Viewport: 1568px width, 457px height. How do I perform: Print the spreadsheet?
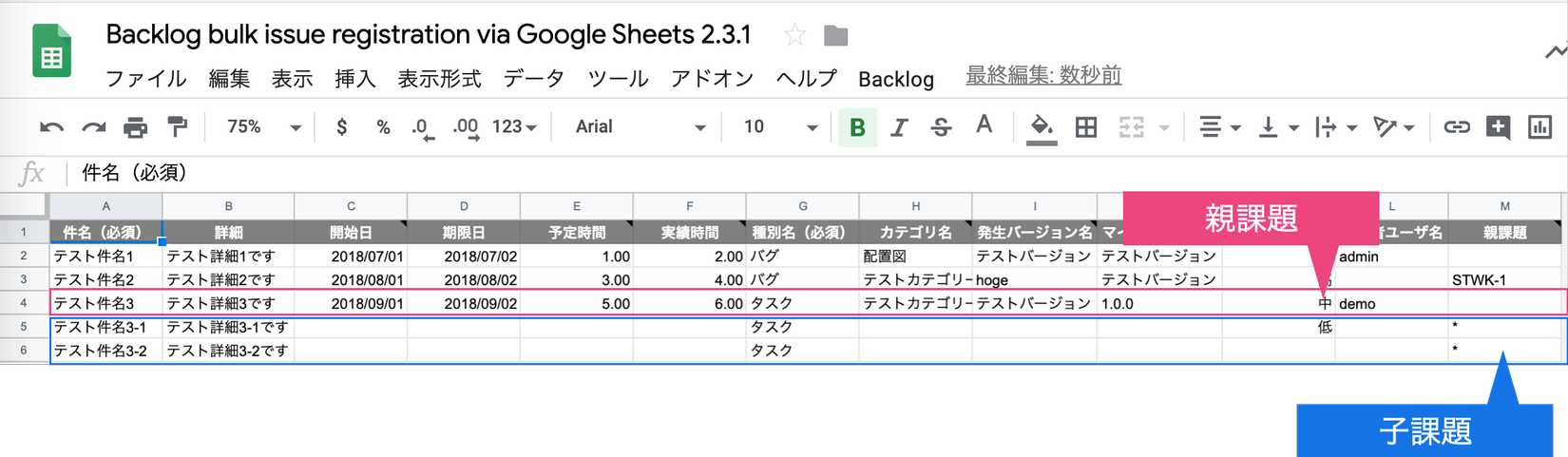pos(135,127)
